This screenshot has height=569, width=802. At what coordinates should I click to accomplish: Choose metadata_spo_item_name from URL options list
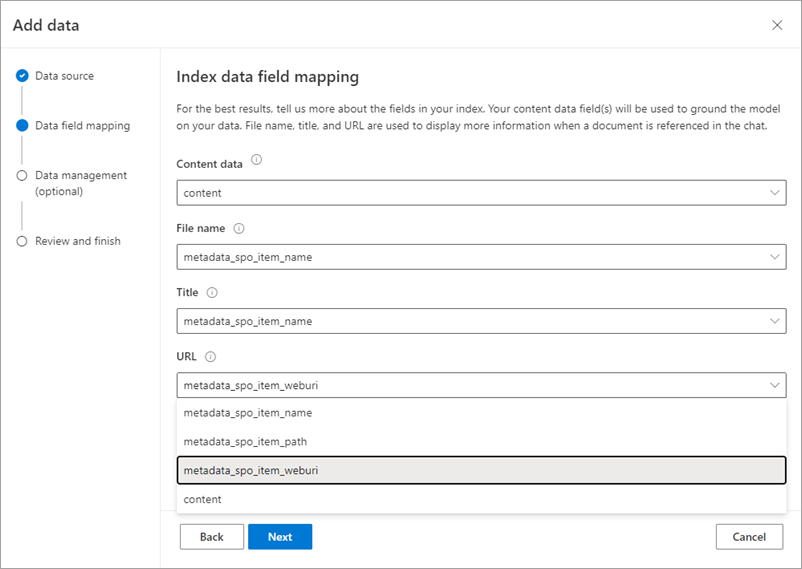247,413
